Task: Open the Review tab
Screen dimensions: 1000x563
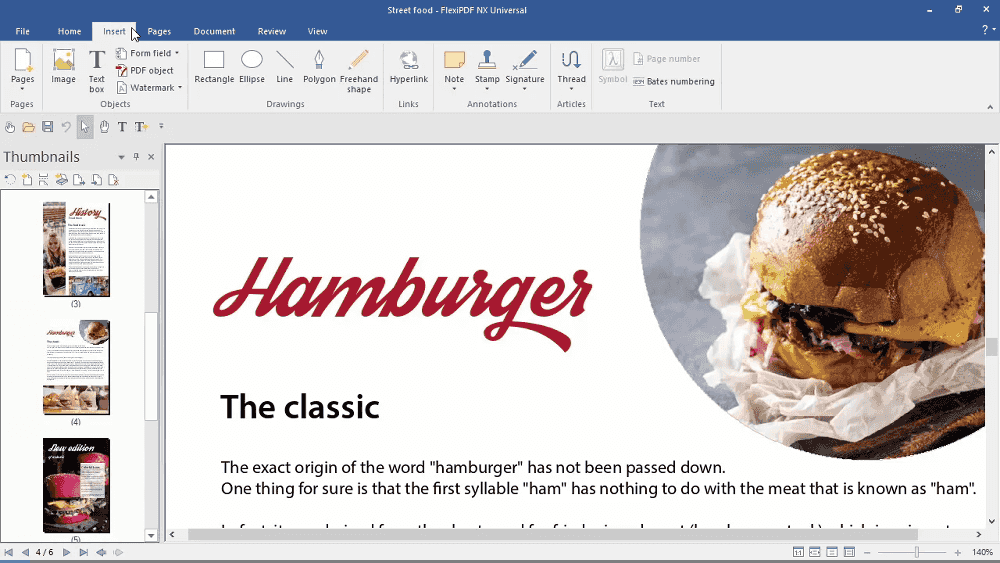Action: (x=272, y=31)
